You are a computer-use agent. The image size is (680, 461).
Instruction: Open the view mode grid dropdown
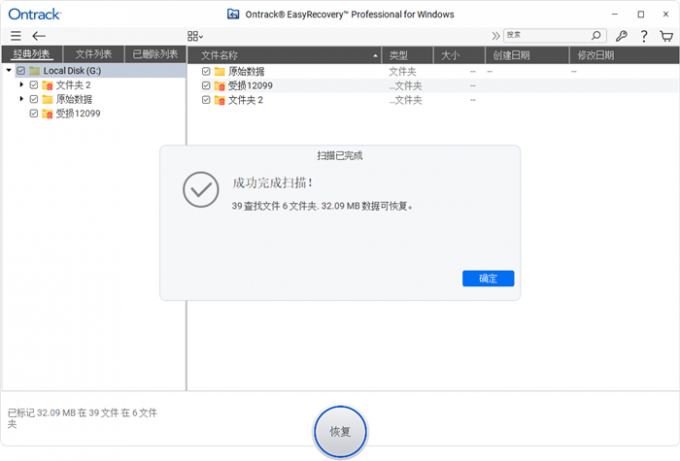pos(195,36)
